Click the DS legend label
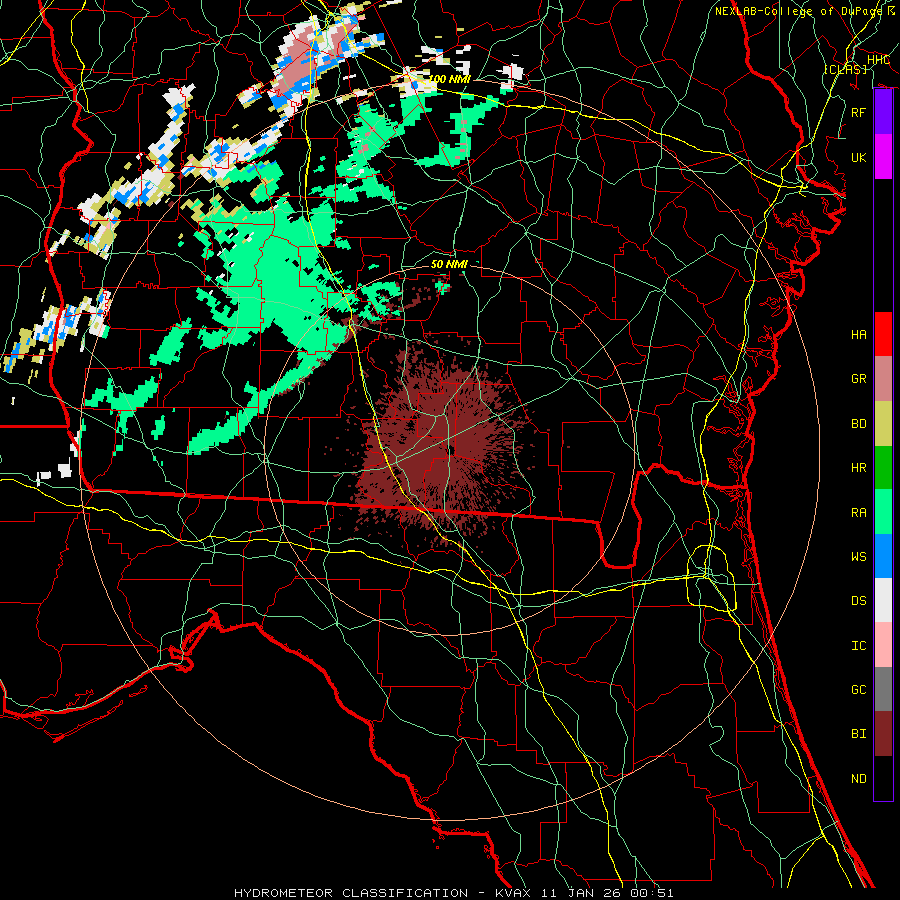Screen dimensions: 900x900 click(858, 601)
